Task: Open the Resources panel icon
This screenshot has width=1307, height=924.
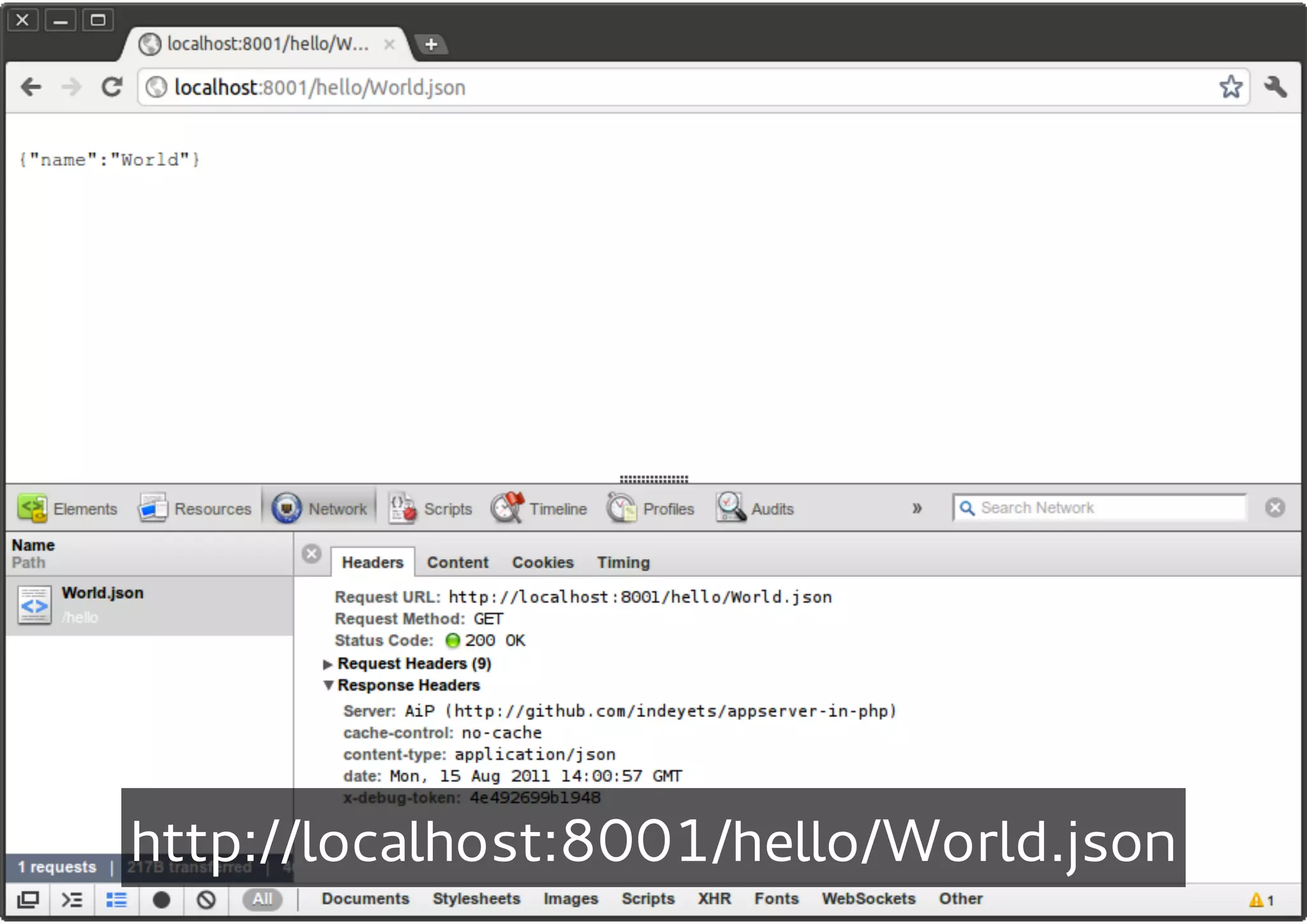Action: [153, 508]
